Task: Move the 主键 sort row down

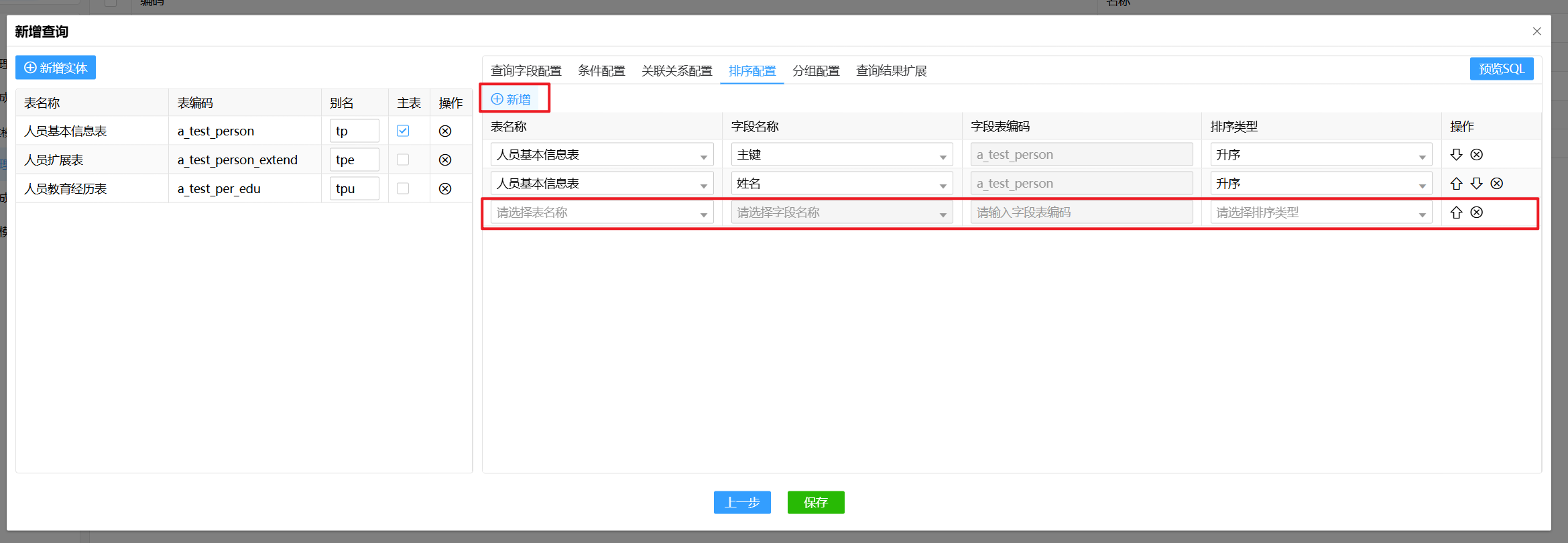Action: pos(1456,155)
